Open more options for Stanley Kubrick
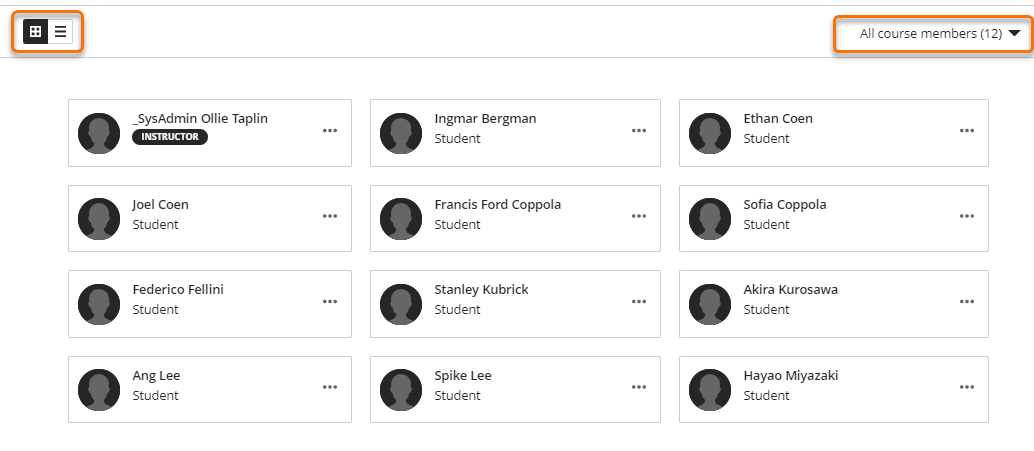The height and width of the screenshot is (451, 1034). click(639, 301)
